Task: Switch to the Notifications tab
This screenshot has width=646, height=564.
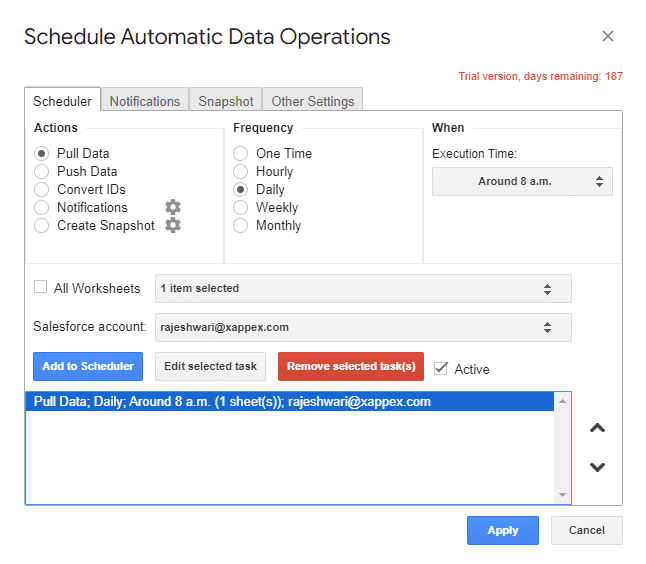Action: [145, 101]
